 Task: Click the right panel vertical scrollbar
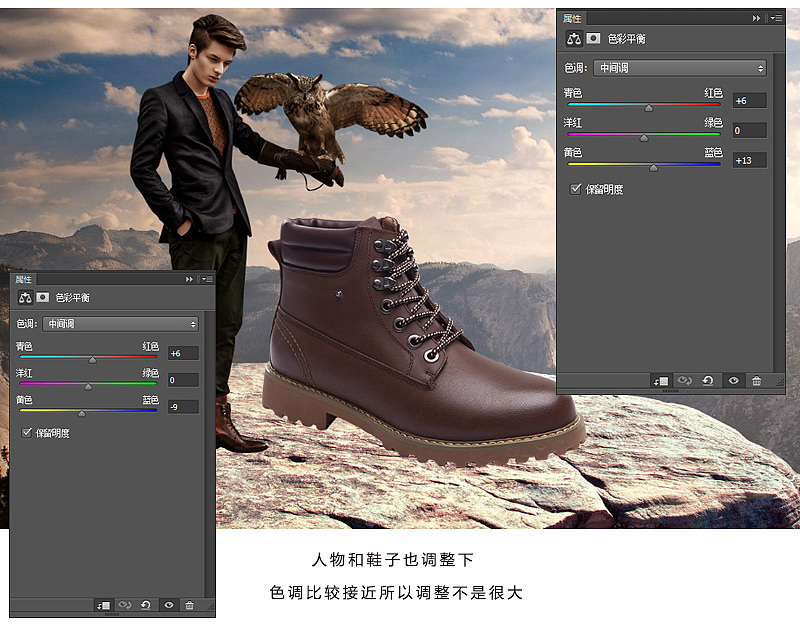pyautogui.click(x=779, y=212)
